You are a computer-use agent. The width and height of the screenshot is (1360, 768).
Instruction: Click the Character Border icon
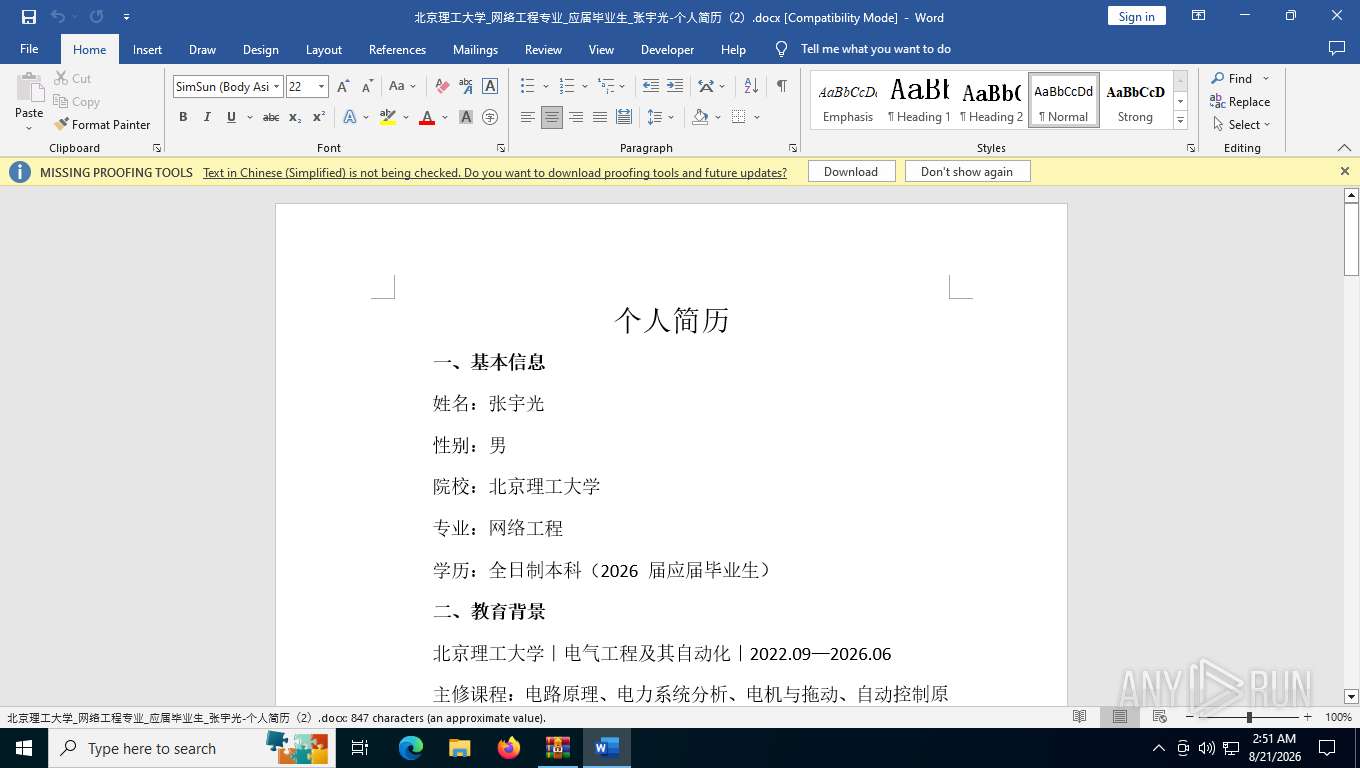(x=490, y=87)
